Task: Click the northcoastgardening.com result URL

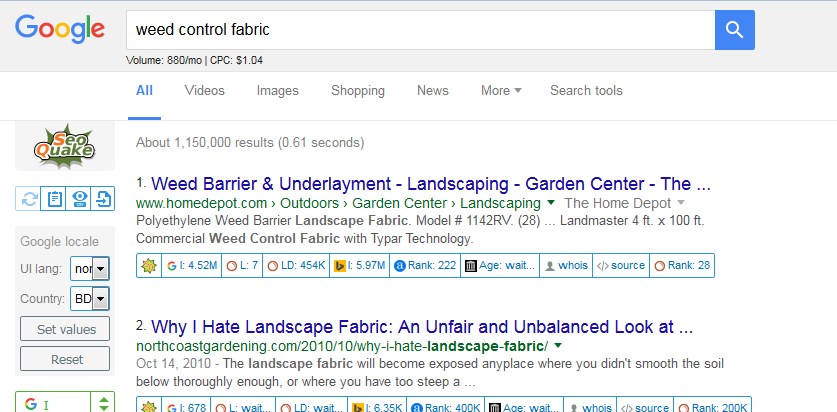Action: click(342, 346)
